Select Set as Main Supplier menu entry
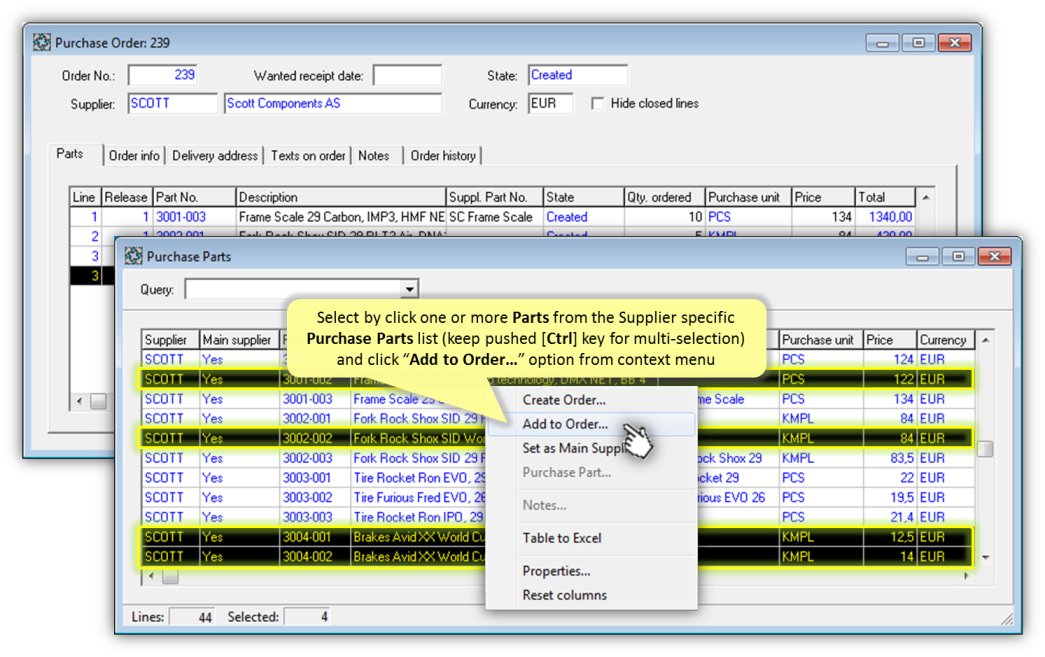This screenshot has width=1045, height=657. coord(573,448)
